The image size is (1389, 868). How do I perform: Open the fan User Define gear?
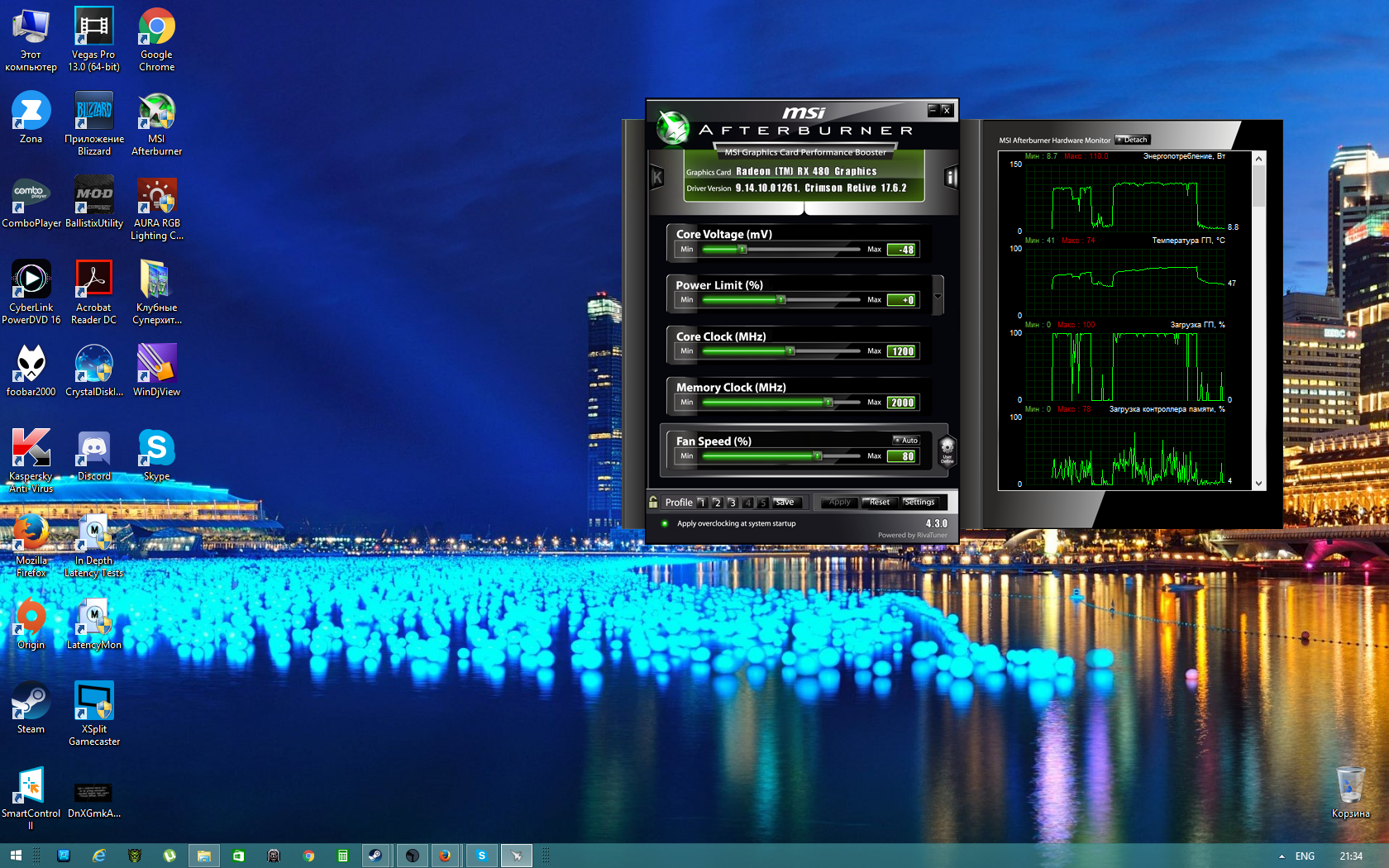[947, 451]
